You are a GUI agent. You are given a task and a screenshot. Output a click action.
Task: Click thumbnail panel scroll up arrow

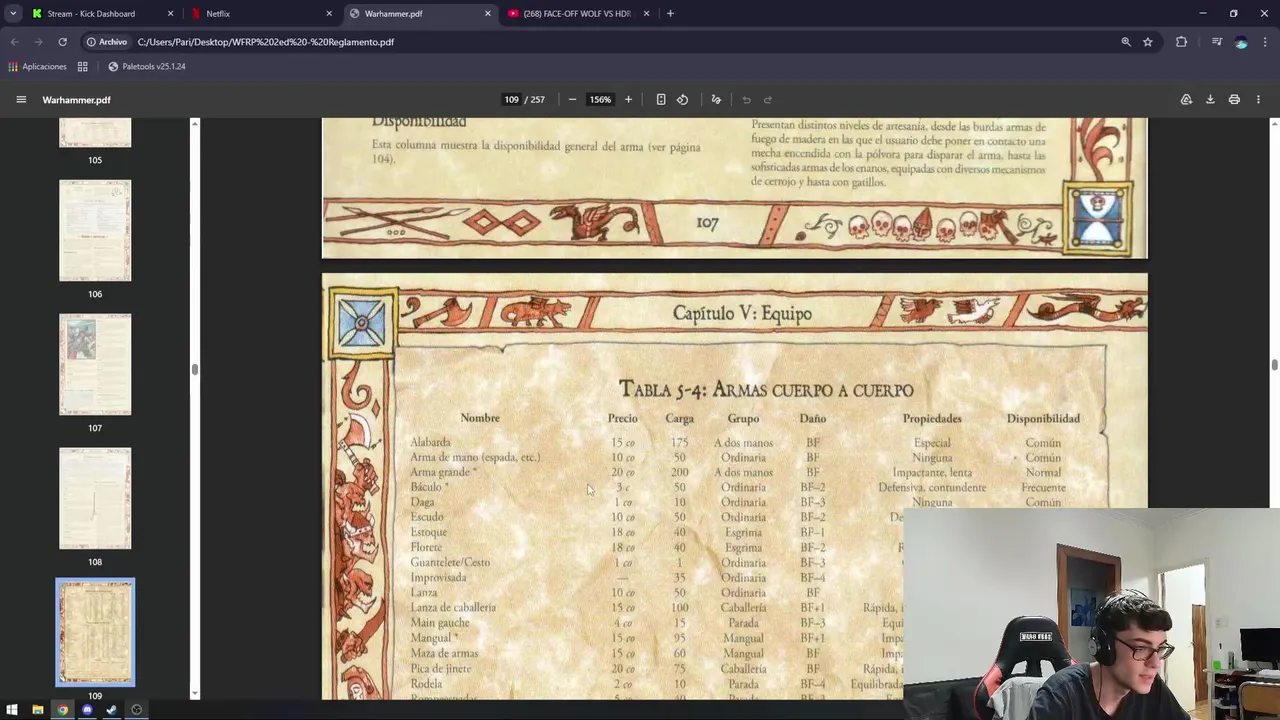195,123
